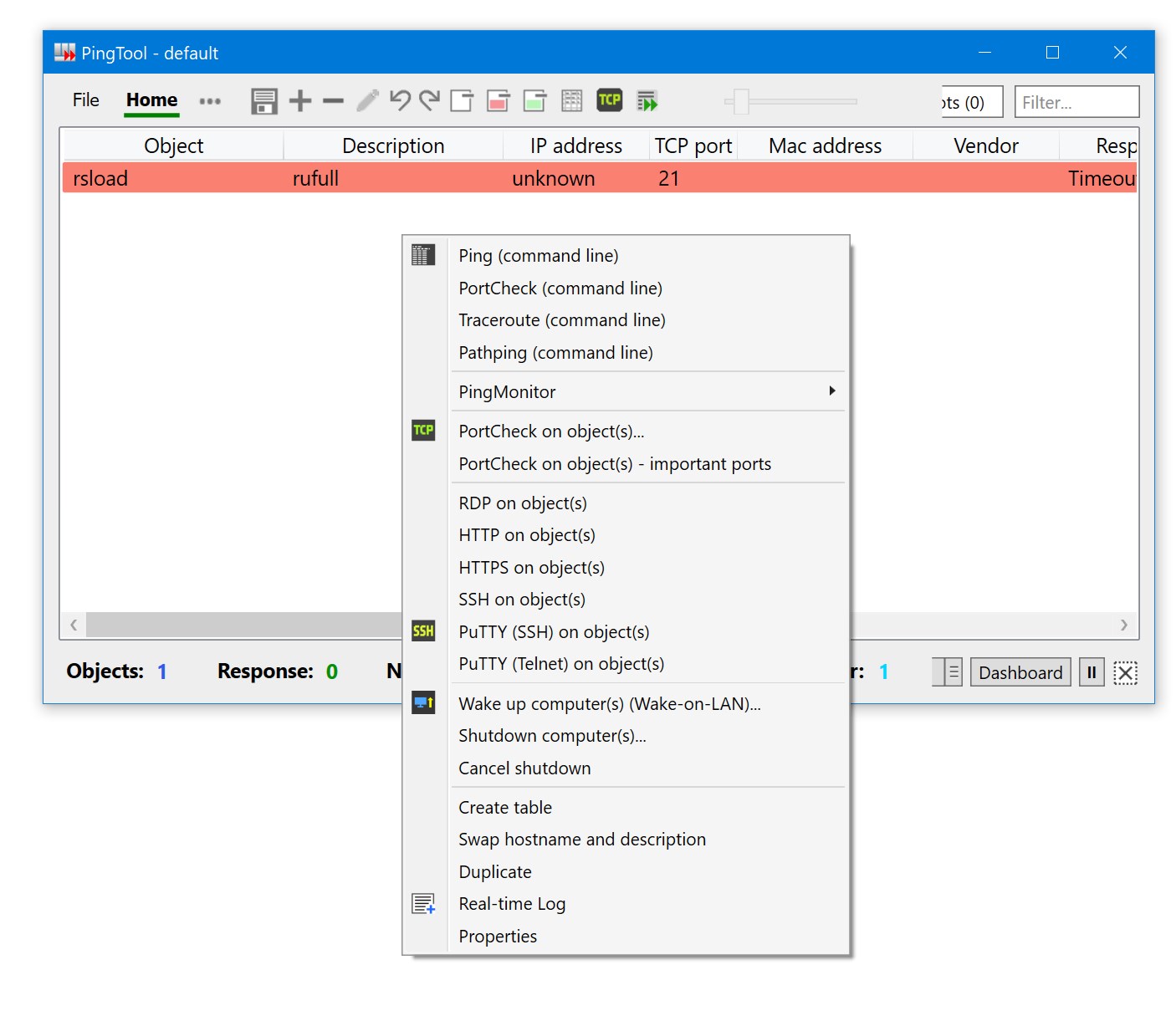
Task: Sort the table by Vendor column header
Action: click(984, 145)
